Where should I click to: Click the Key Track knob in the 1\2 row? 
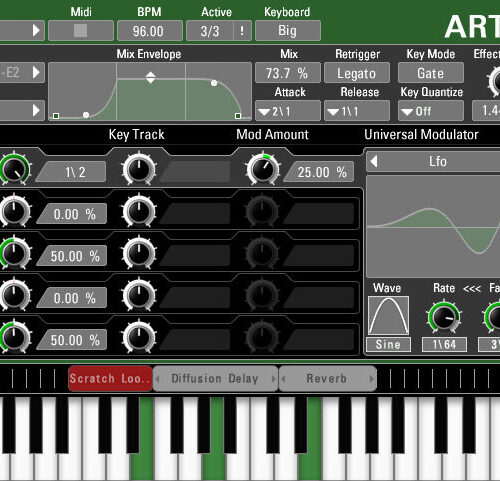pyautogui.click(x=139, y=169)
